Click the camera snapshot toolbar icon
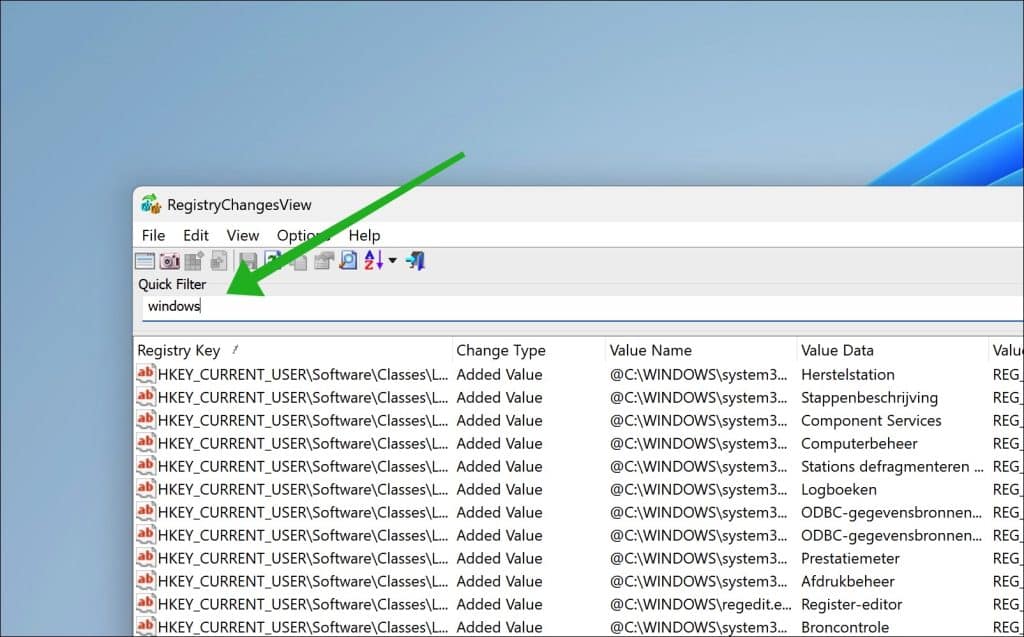The width and height of the screenshot is (1024, 637). click(170, 261)
